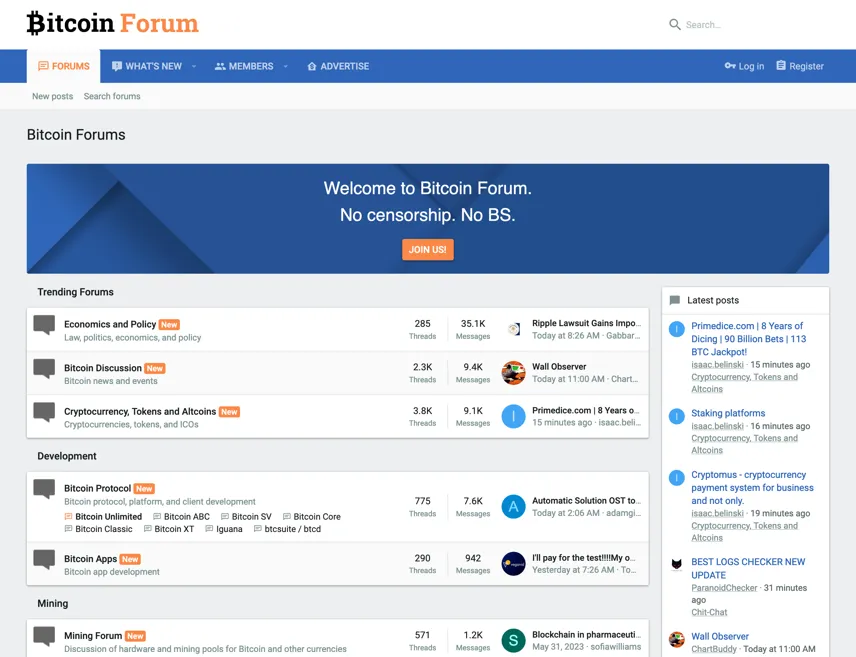Open Wall Observer poster avatar in Bitcoin Discussion row

tap(513, 372)
